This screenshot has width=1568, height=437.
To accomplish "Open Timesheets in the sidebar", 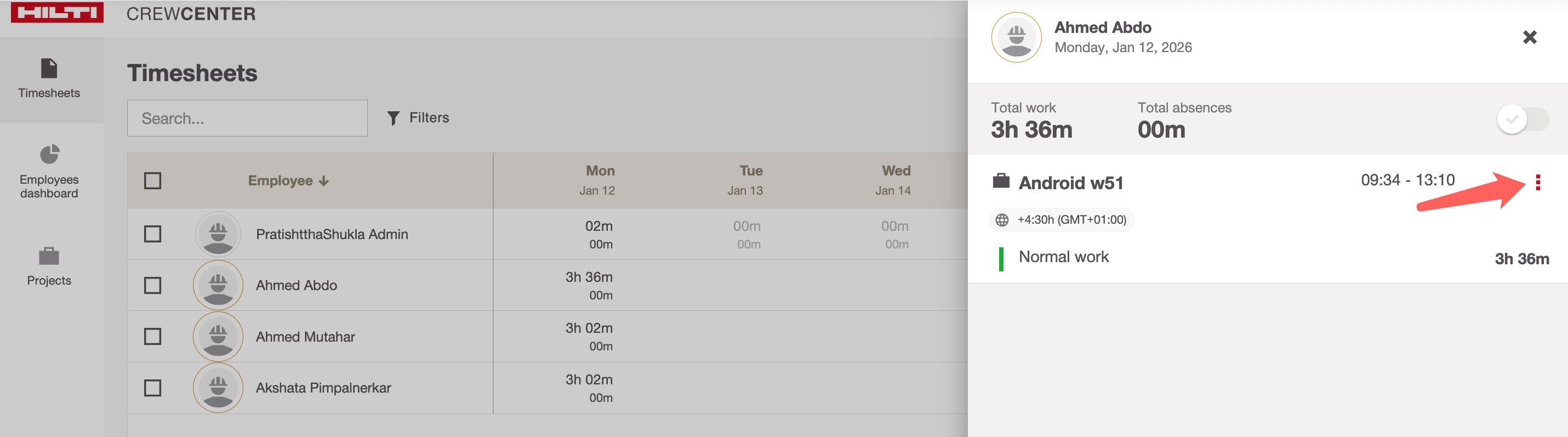I will (x=49, y=79).
